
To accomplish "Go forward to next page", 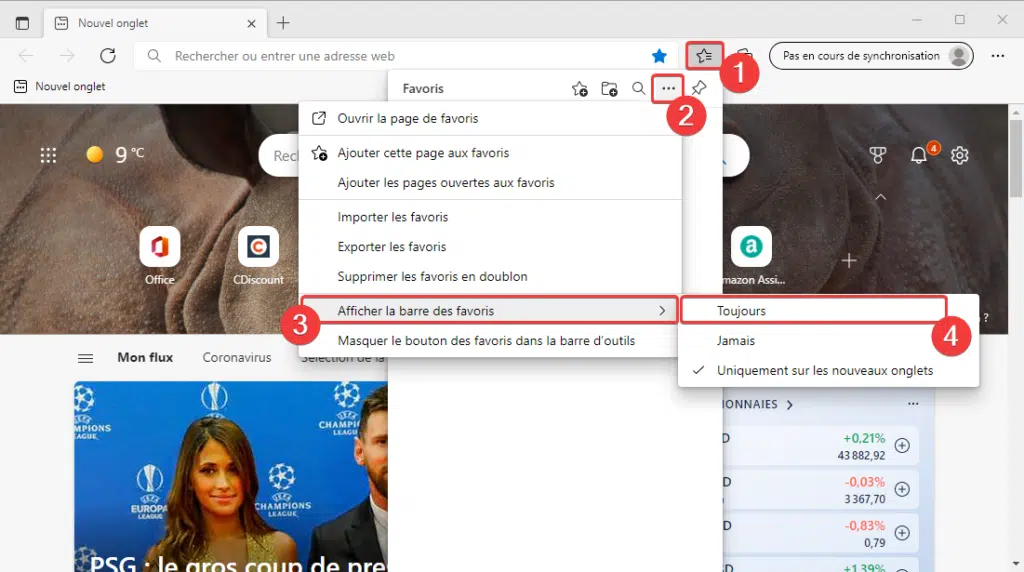I will click(67, 56).
